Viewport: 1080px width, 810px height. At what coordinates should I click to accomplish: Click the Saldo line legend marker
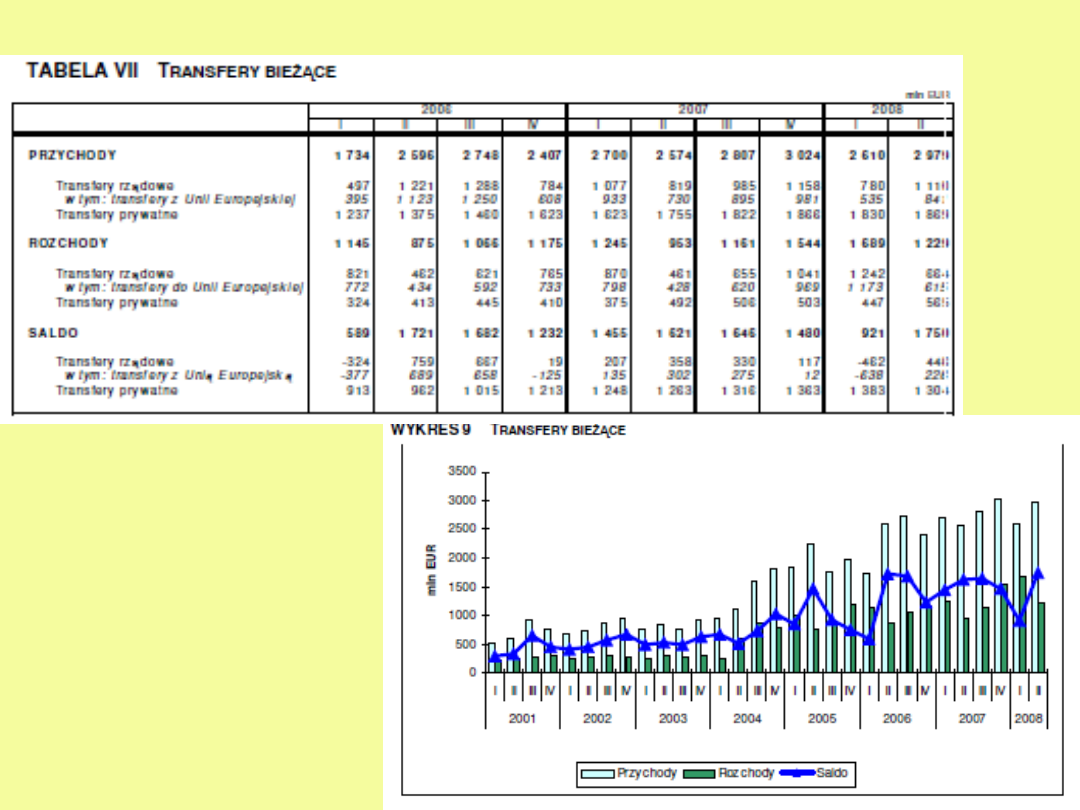[798, 774]
